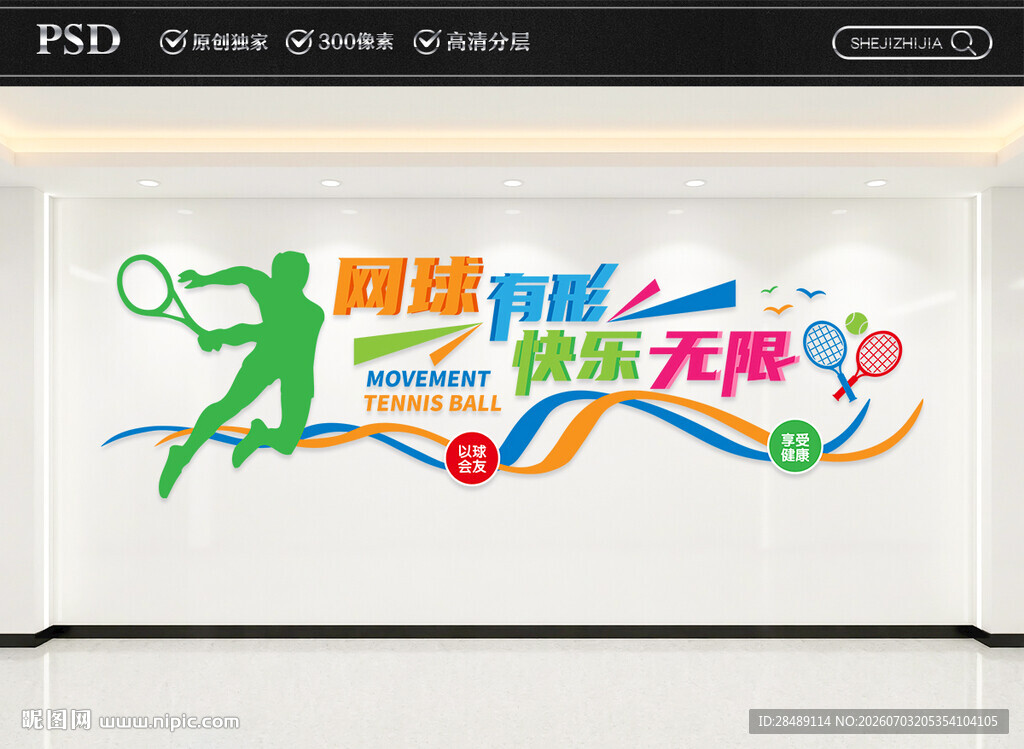
Task: Click the orange 网球 heading text
Action: tap(408, 286)
